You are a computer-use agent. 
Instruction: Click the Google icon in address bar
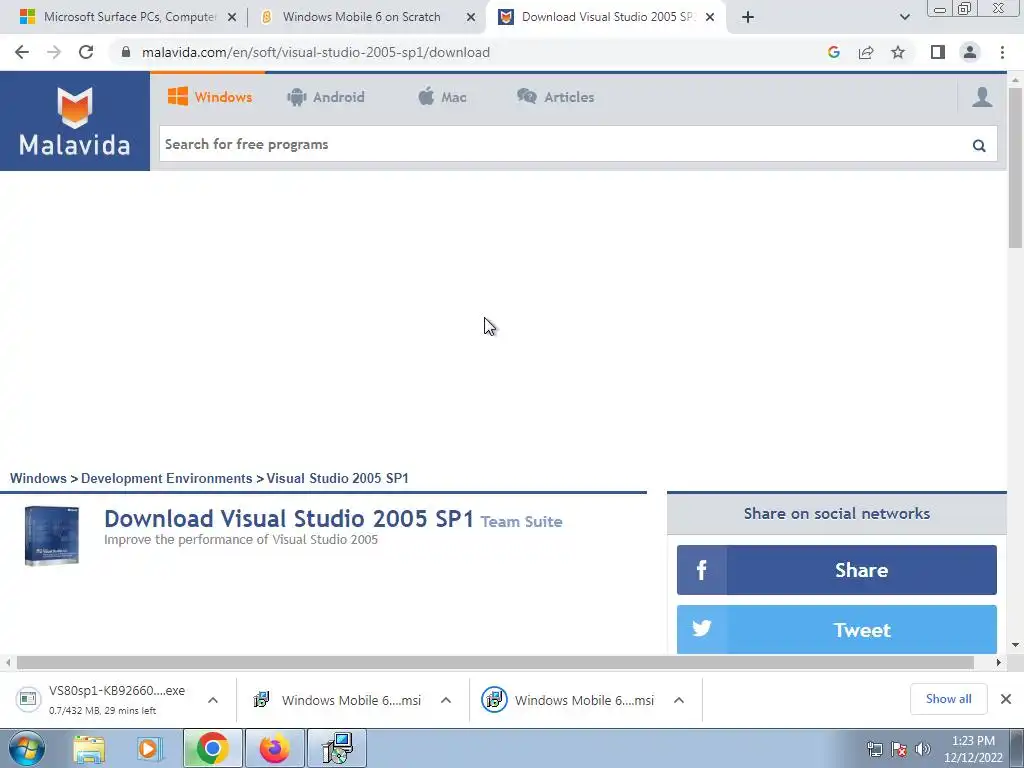833,52
